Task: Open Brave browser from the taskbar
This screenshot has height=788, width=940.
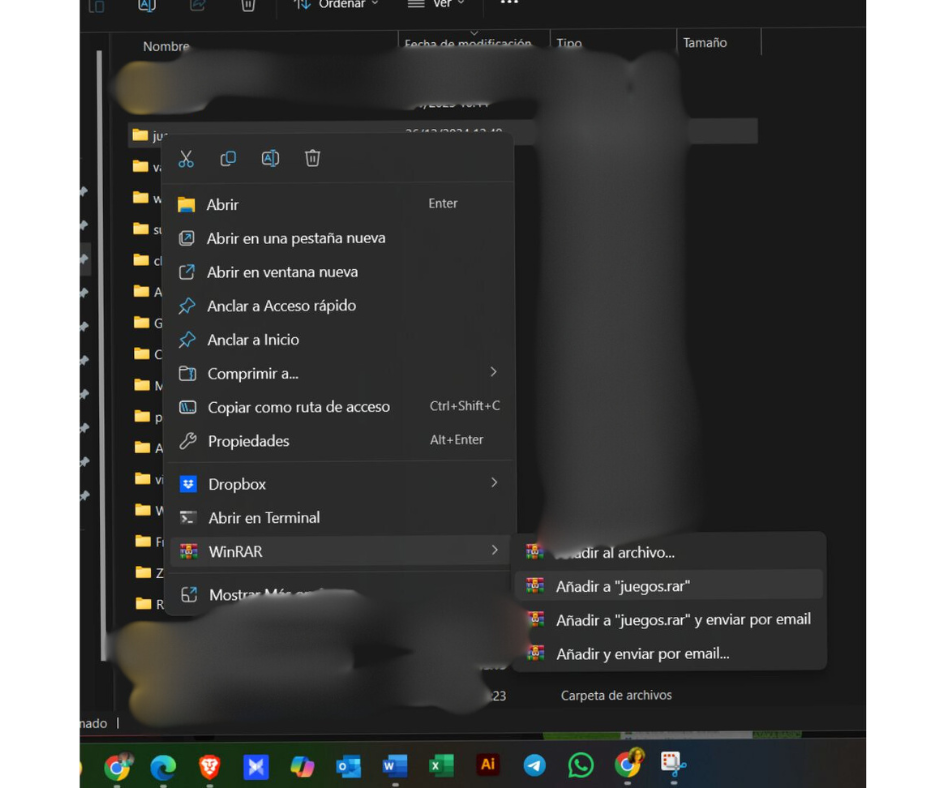Action: coord(209,767)
